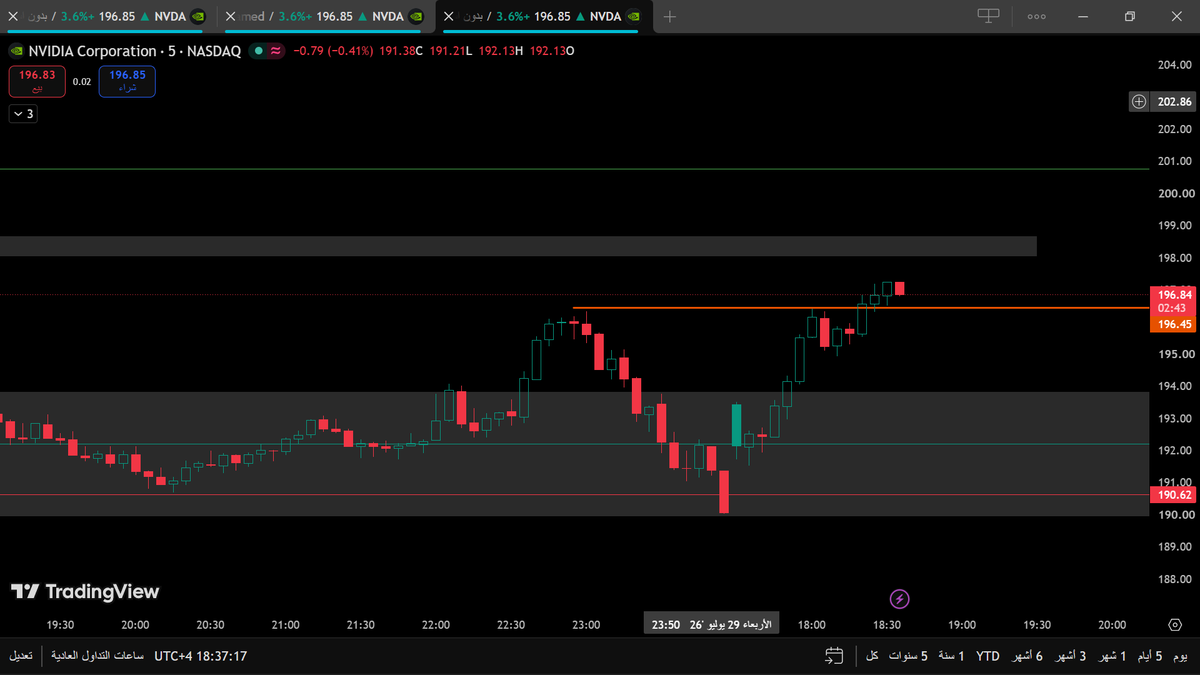The height and width of the screenshot is (675, 1200).
Task: Click the date label 23:50 on time axis
Action: pyautogui.click(x=712, y=625)
